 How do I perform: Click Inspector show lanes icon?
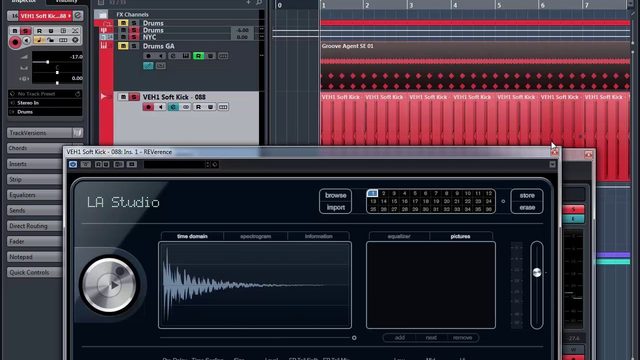click(63, 40)
